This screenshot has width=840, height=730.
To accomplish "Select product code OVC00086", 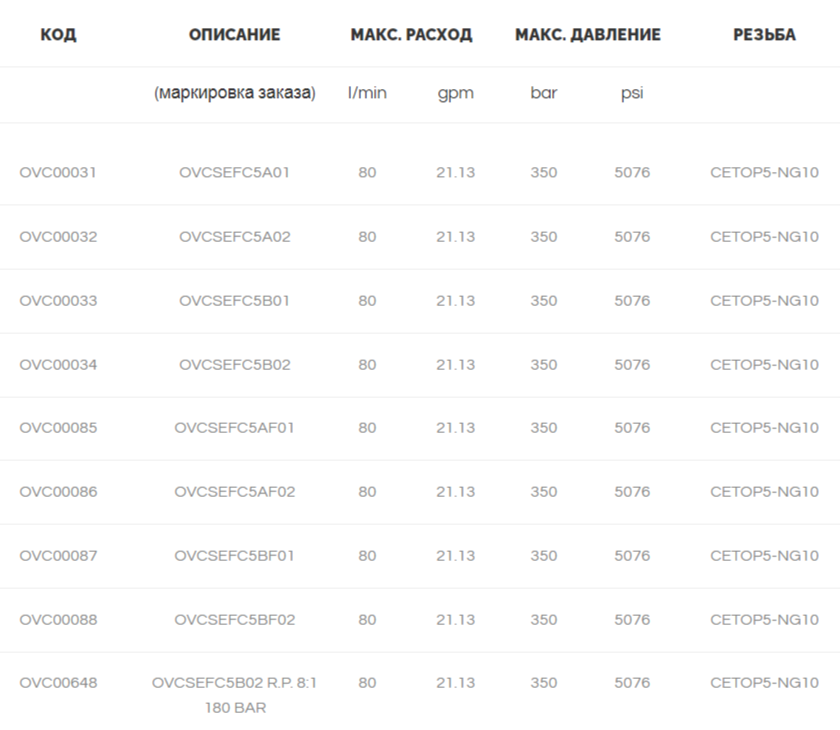I will 58,492.
